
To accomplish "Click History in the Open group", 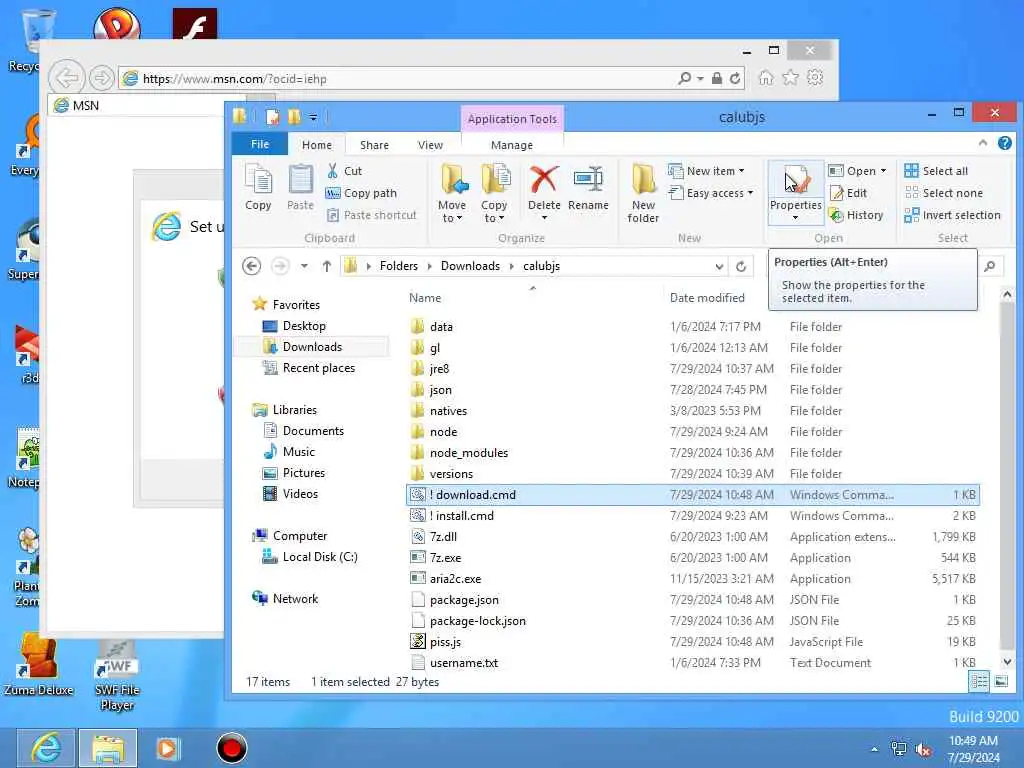I will point(856,215).
